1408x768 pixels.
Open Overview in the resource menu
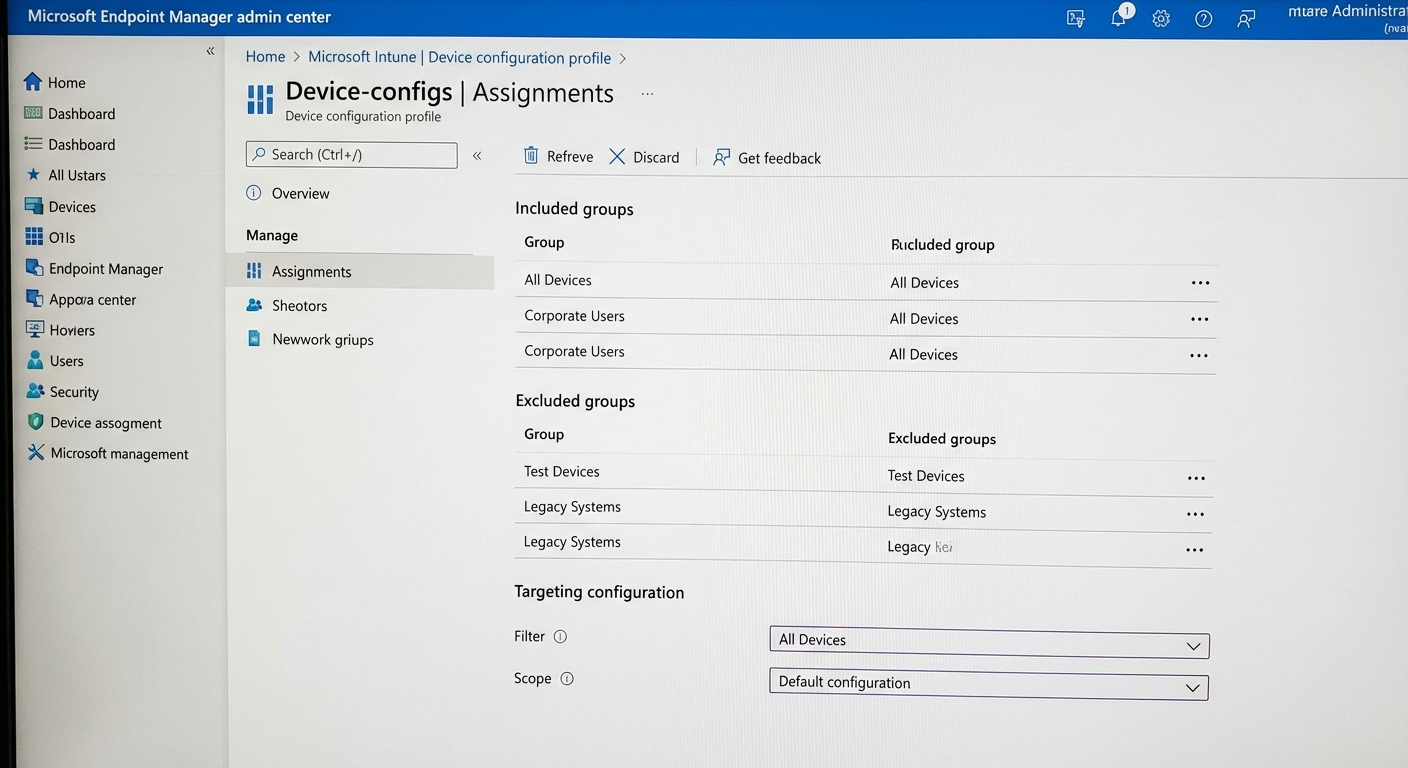tap(300, 194)
